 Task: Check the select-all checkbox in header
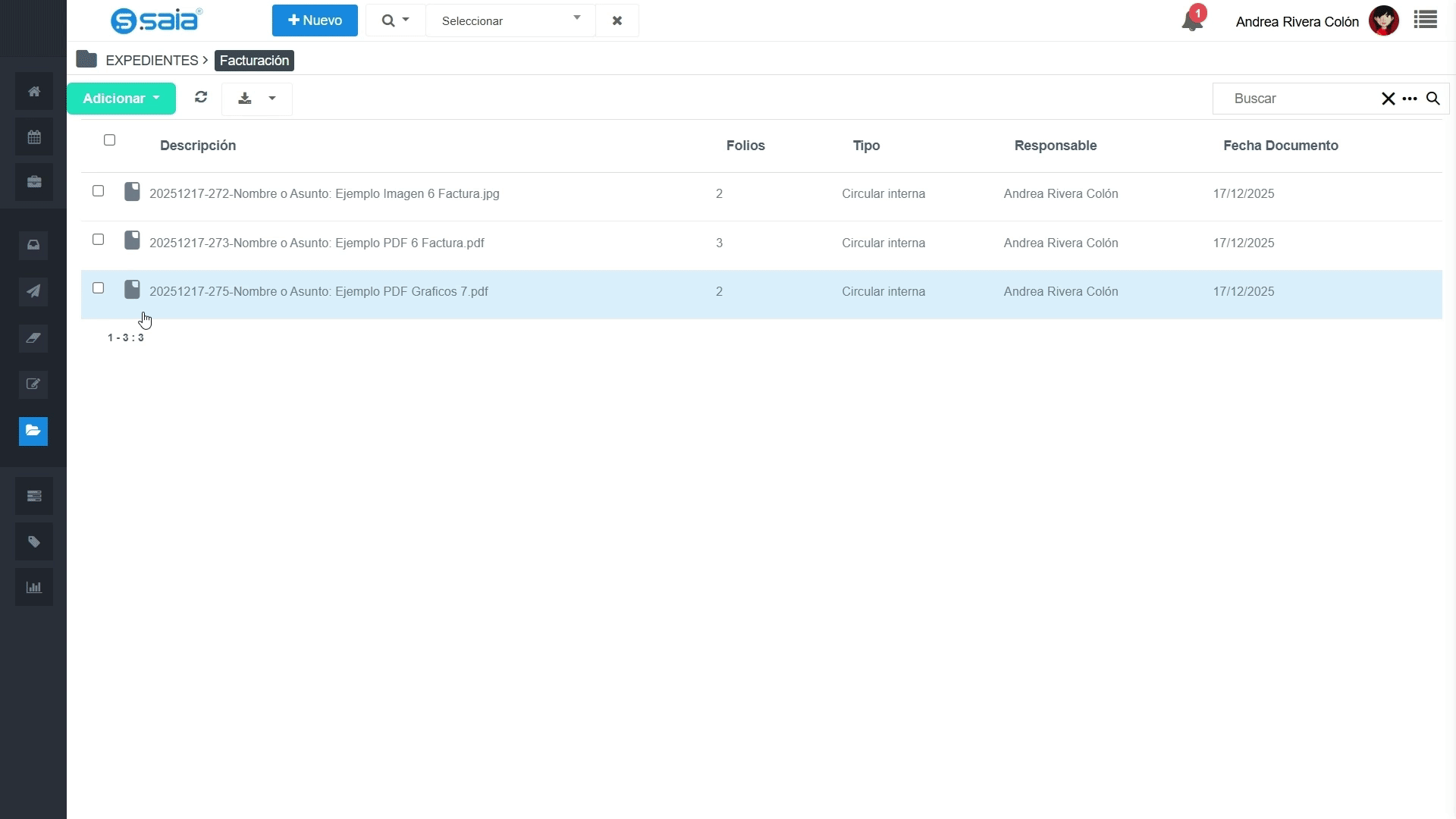(109, 140)
